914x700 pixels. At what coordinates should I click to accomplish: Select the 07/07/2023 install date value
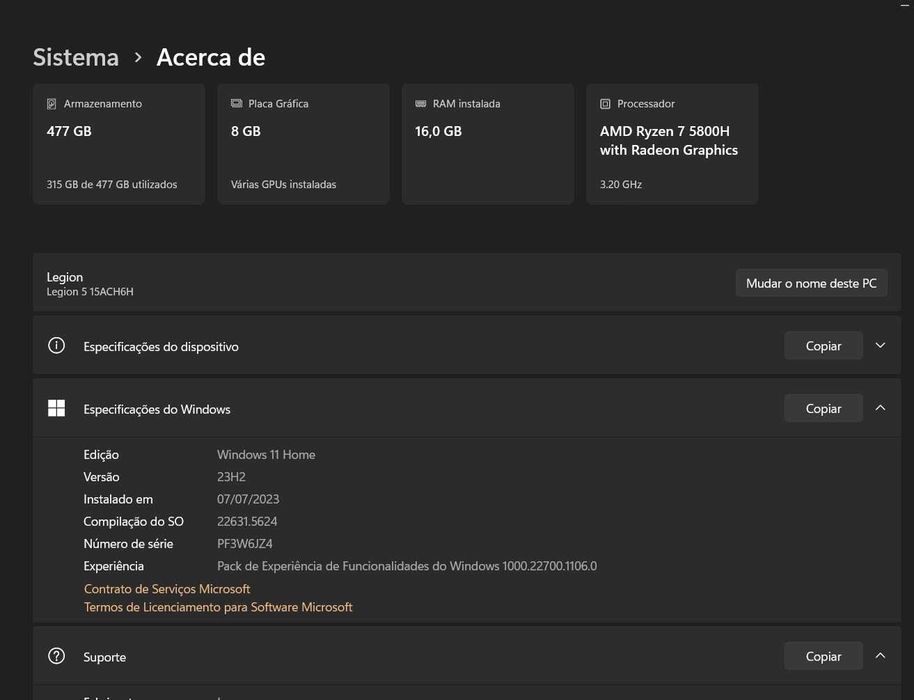pyautogui.click(x=248, y=499)
